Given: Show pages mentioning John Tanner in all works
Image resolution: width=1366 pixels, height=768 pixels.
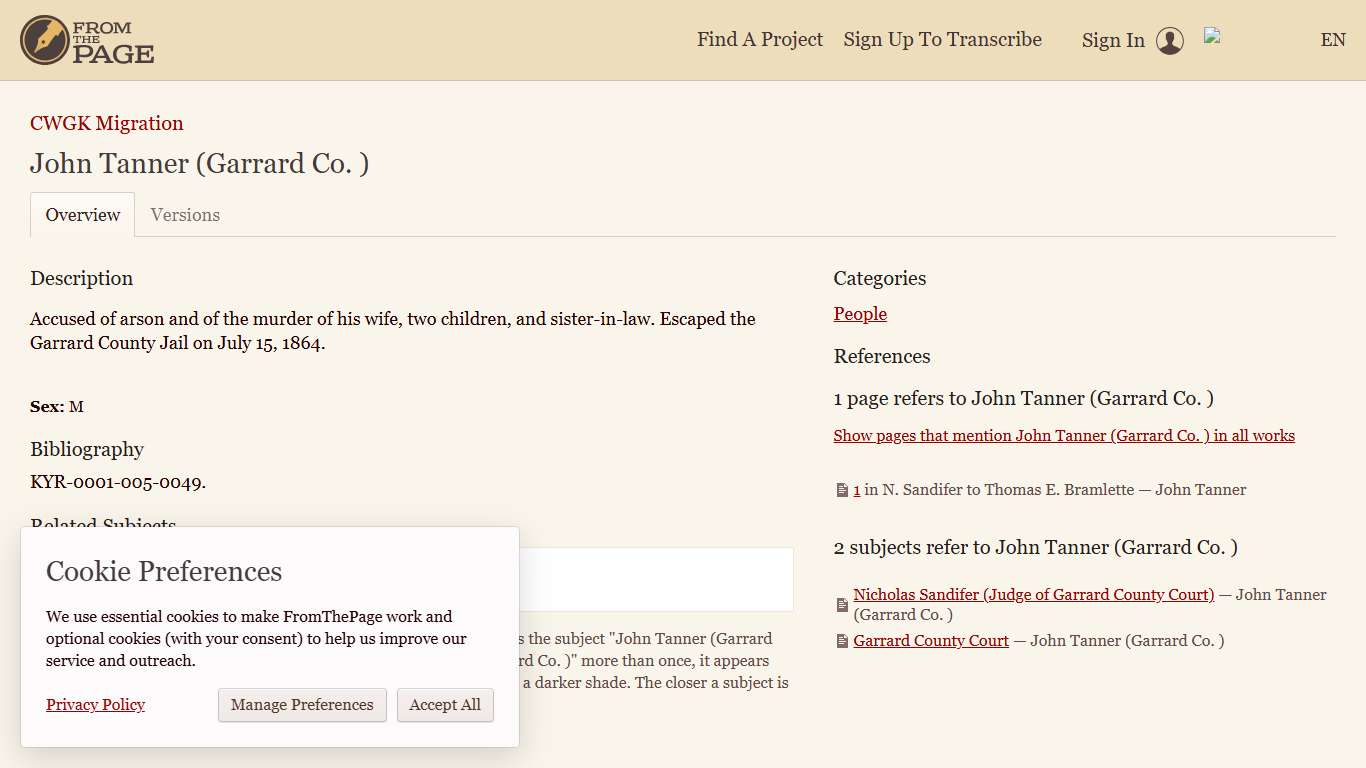Looking at the screenshot, I should click(x=1064, y=436).
